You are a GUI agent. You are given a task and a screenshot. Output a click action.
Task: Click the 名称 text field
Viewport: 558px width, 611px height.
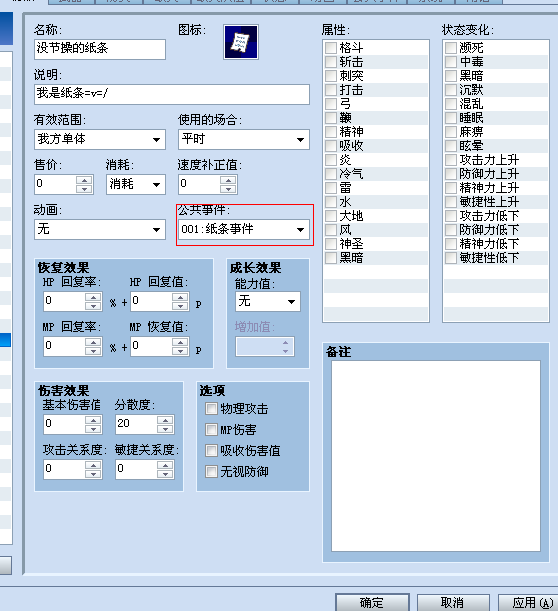[x=100, y=49]
